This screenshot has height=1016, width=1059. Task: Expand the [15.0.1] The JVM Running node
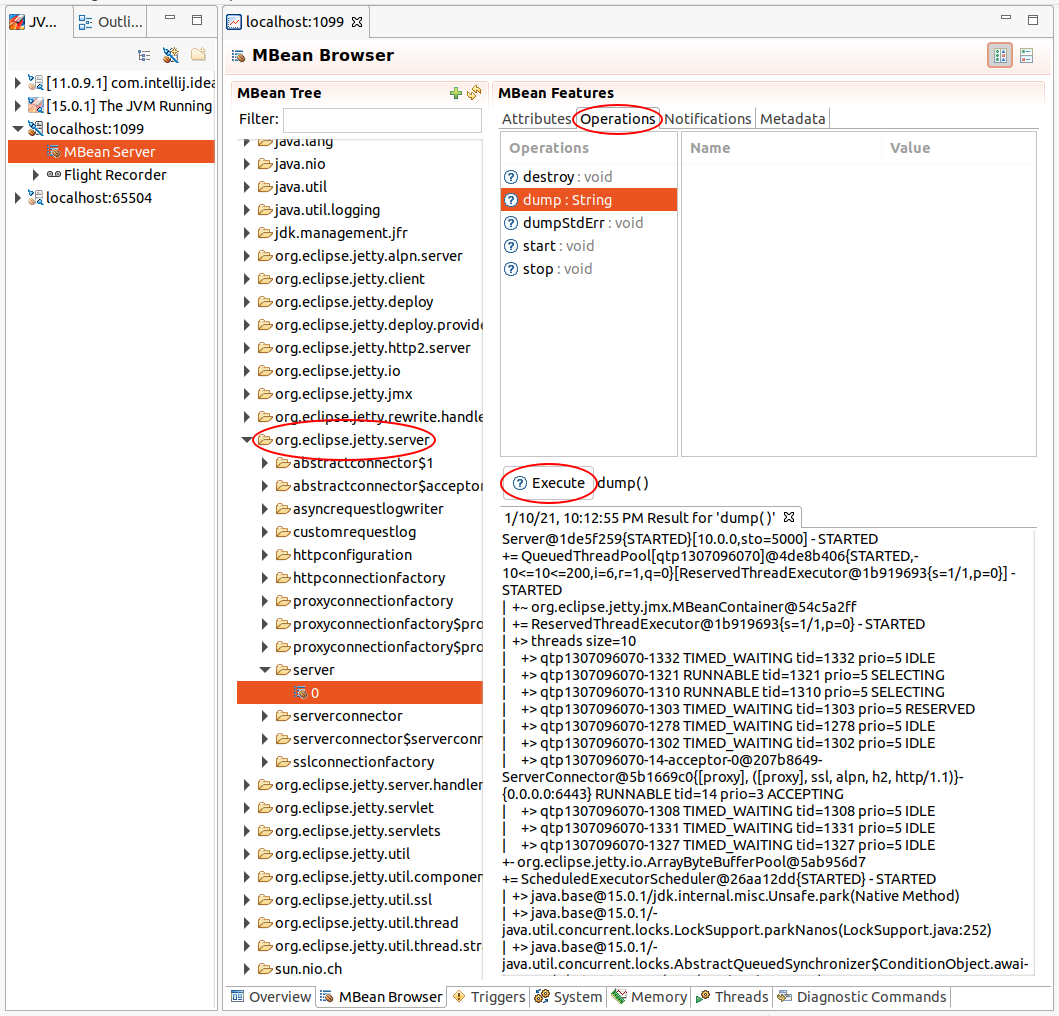[x=18, y=105]
